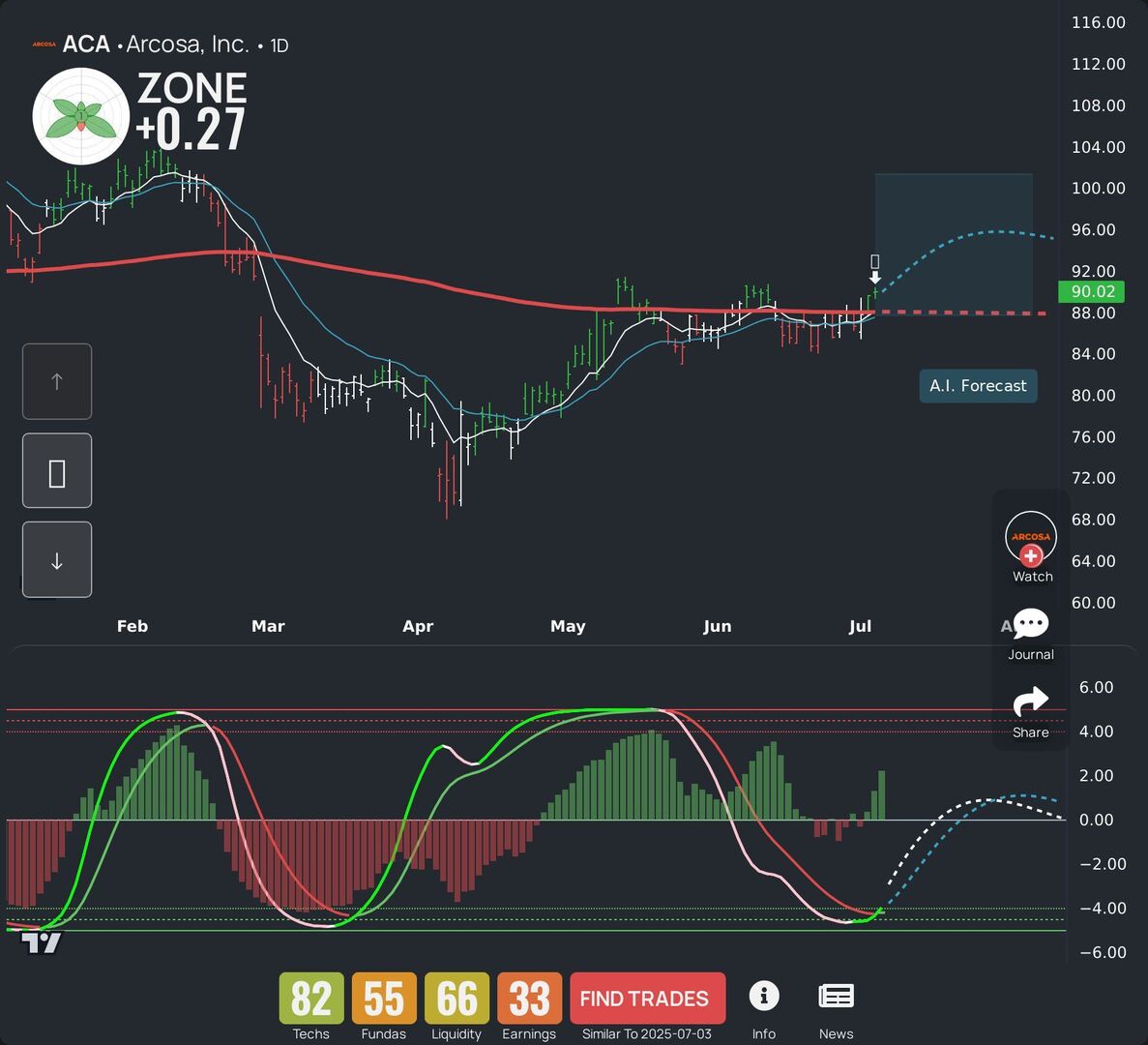The width and height of the screenshot is (1148, 1045).
Task: Click the shaded forecast zone box
Action: (x=954, y=244)
